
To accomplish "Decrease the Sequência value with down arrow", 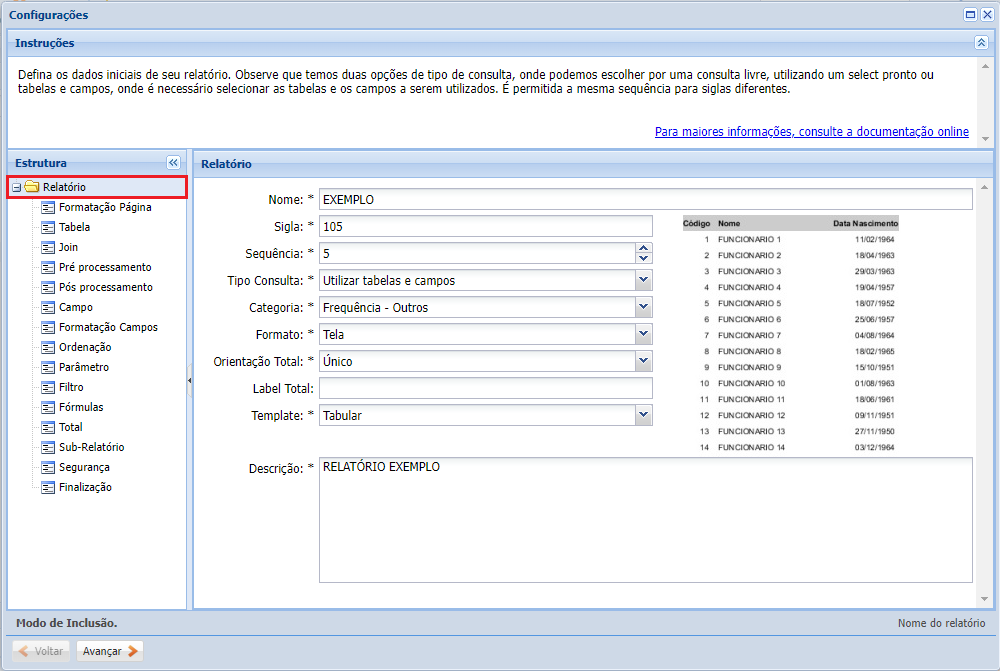I will pos(643,259).
